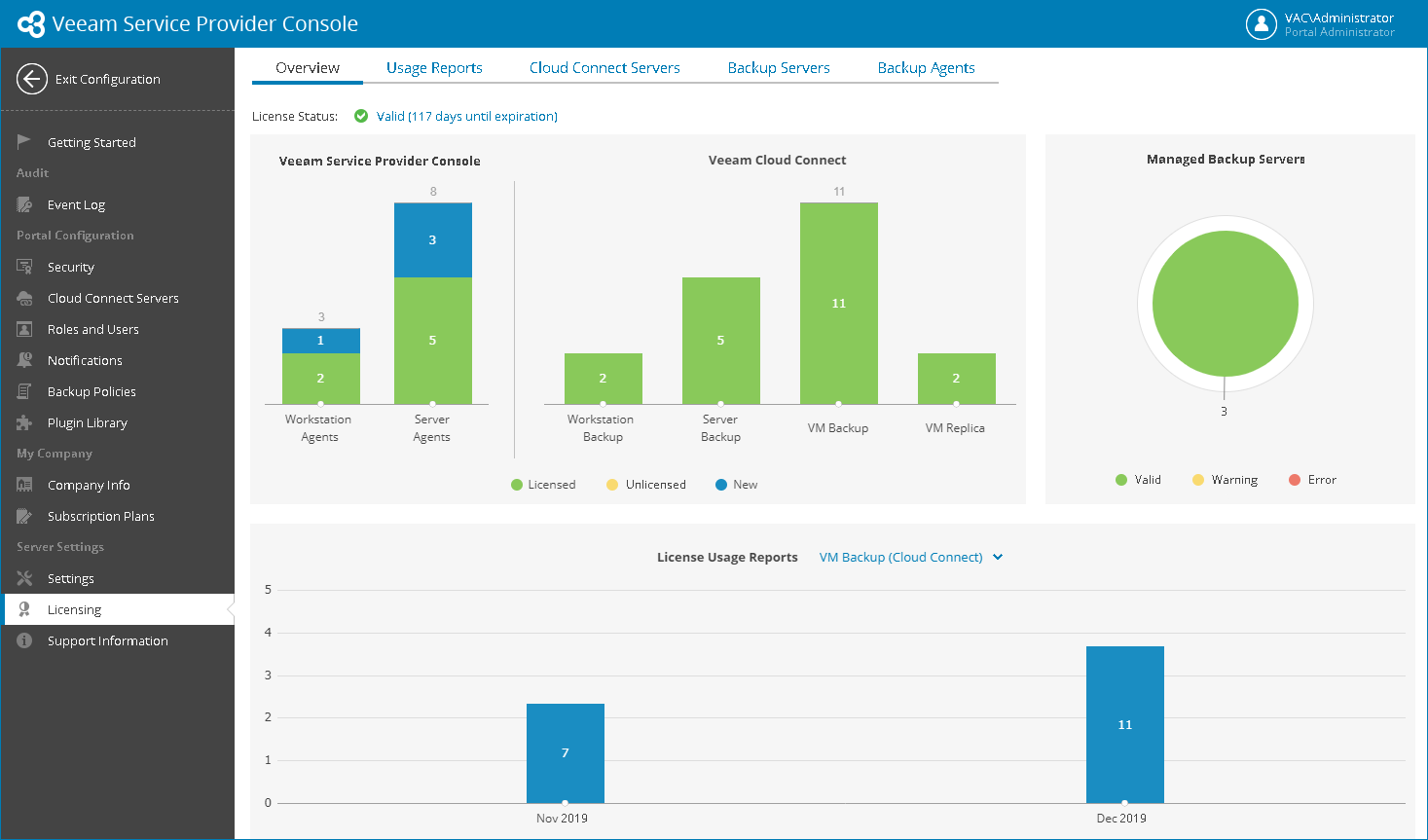Click the Getting Started flag icon
Screen dimensions: 1428x840
(x=24, y=141)
